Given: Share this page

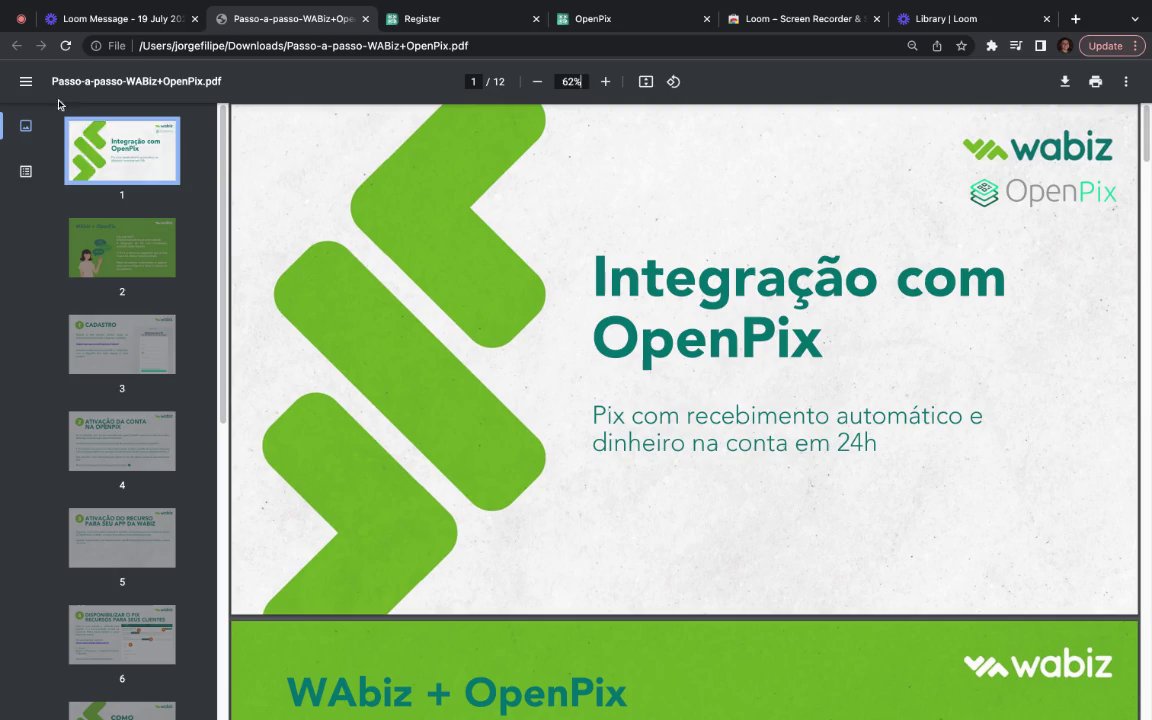Looking at the screenshot, I should point(937,46).
